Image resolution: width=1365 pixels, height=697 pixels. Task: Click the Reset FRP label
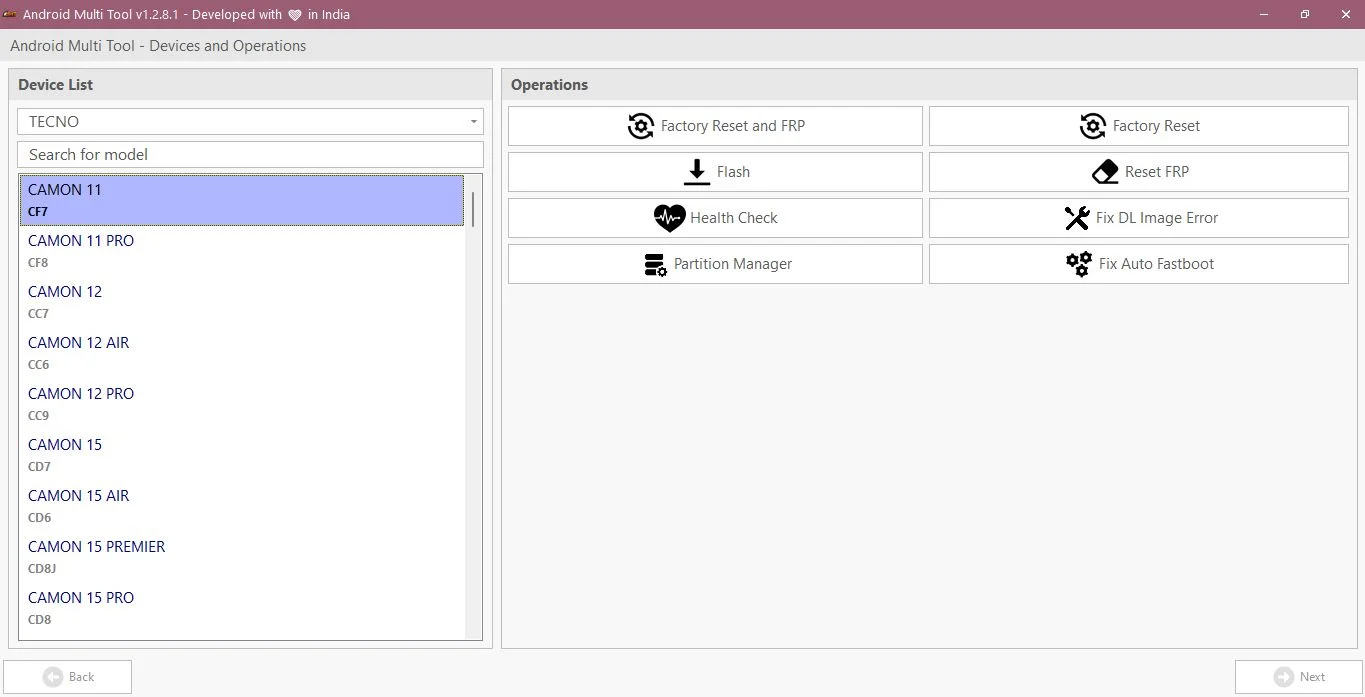1157,172
